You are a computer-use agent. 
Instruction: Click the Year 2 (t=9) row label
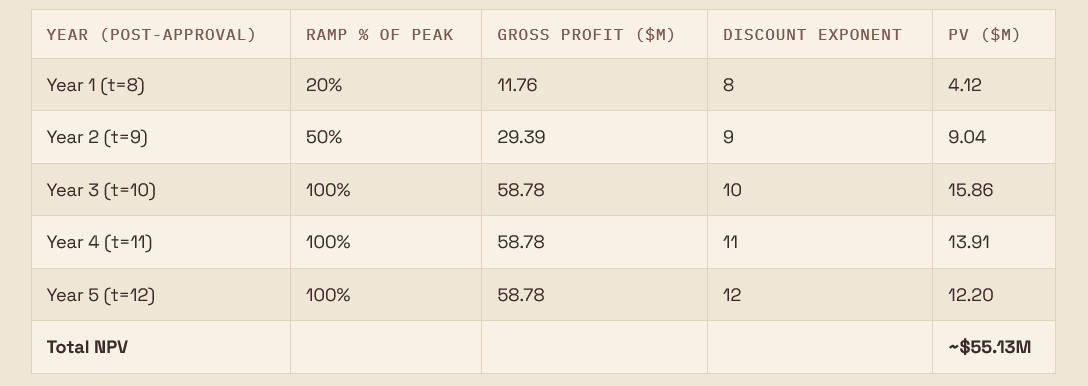point(97,137)
